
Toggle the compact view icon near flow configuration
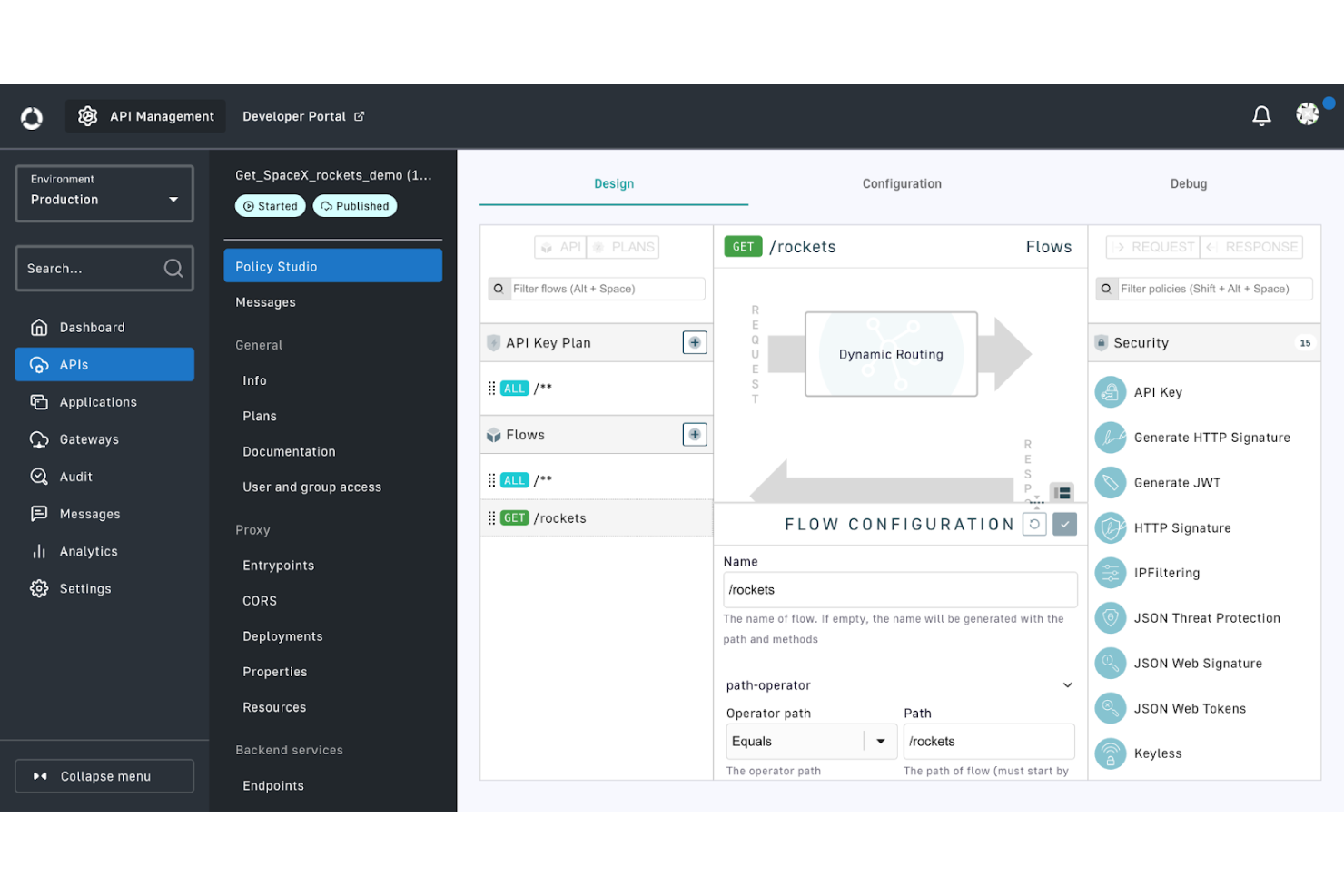(1061, 492)
